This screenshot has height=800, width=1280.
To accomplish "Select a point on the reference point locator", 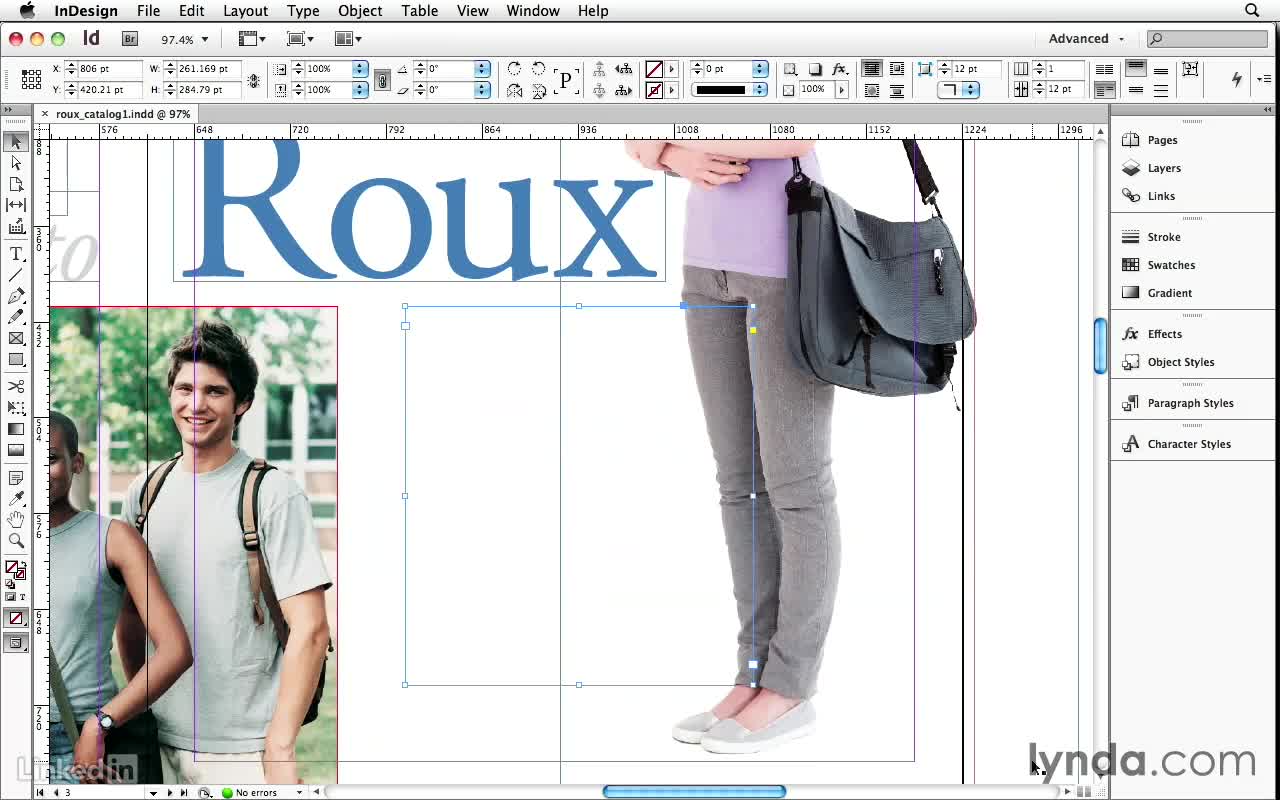I will pos(31,79).
